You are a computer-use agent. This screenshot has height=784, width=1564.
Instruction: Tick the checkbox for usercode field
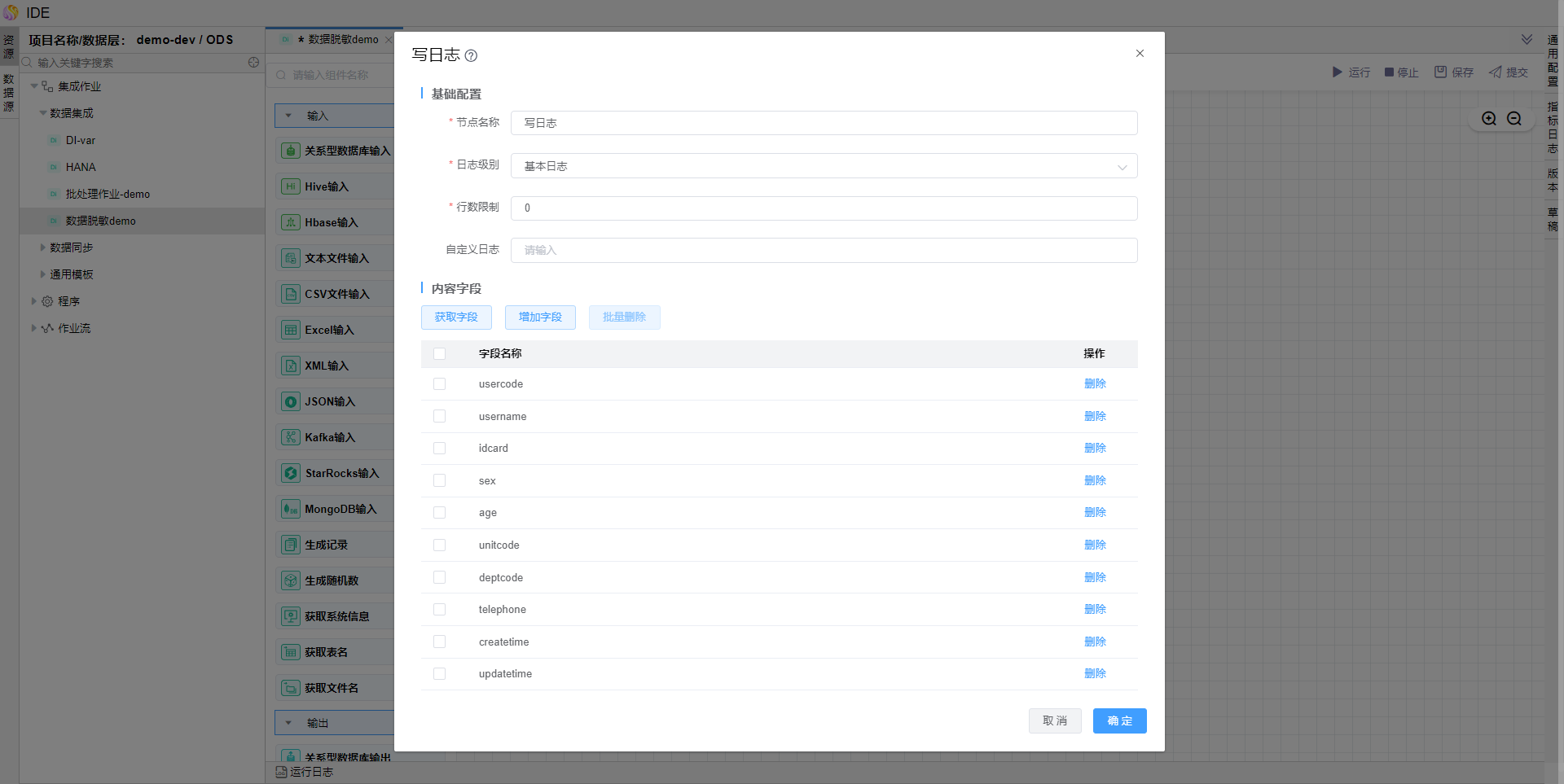pyautogui.click(x=440, y=384)
